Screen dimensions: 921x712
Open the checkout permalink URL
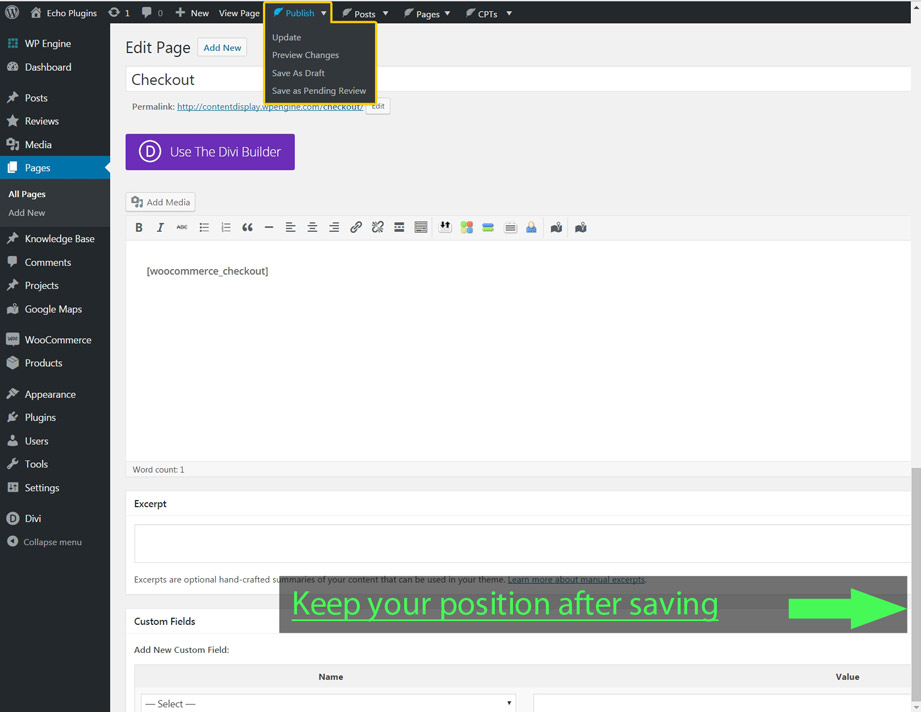tap(270, 107)
